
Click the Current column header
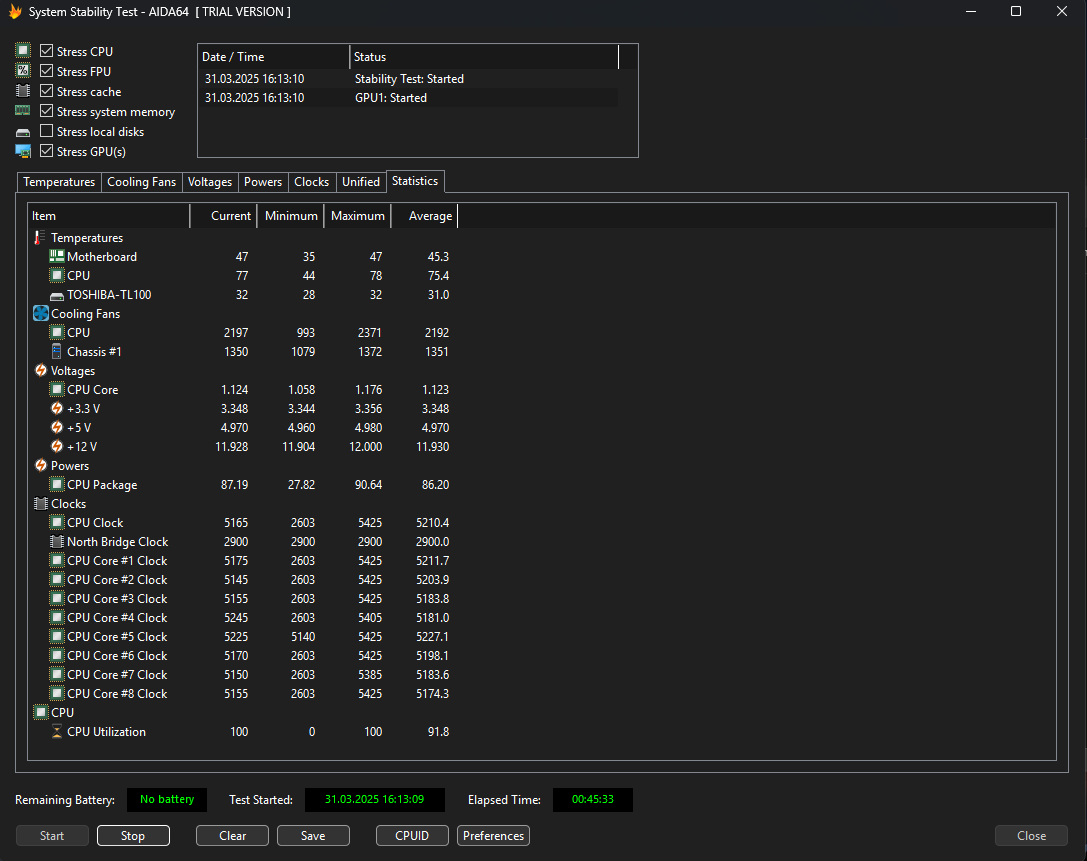point(223,216)
